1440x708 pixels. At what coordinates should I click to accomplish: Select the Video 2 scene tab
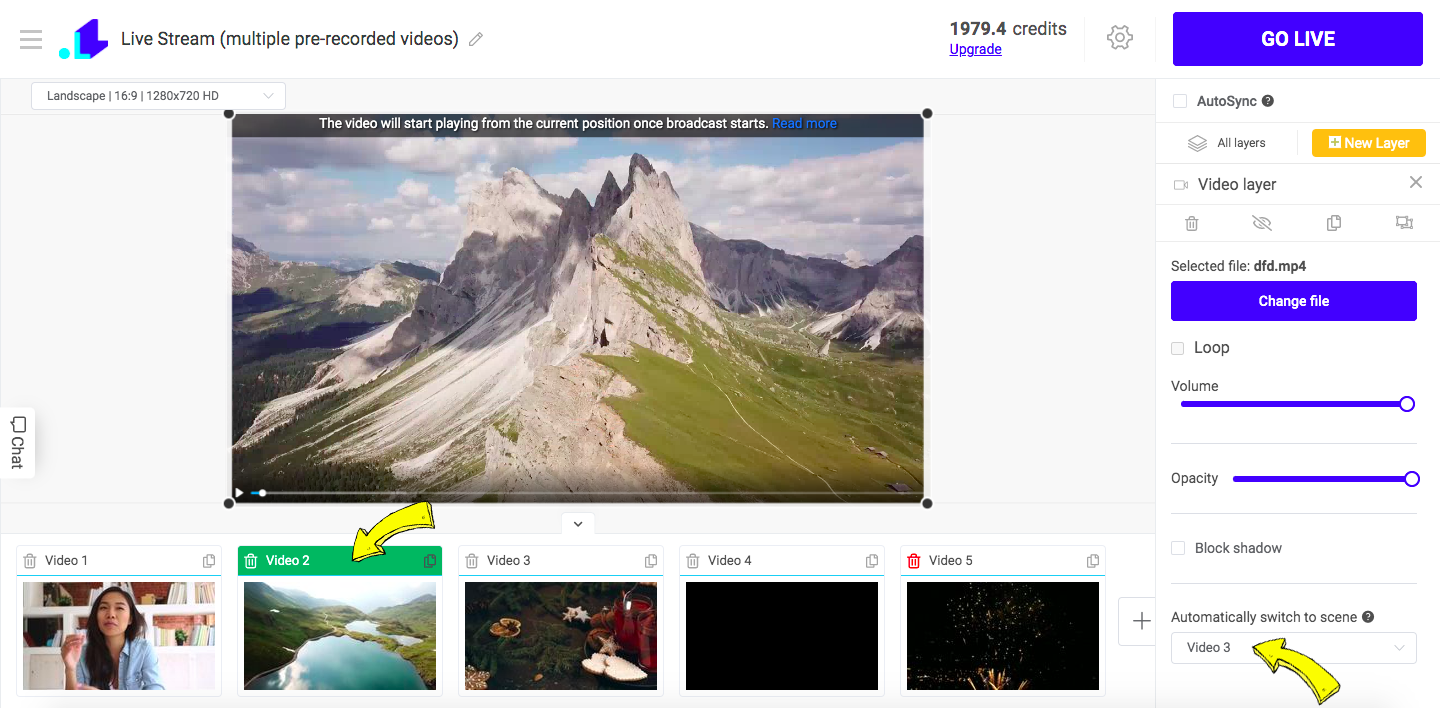tap(340, 561)
